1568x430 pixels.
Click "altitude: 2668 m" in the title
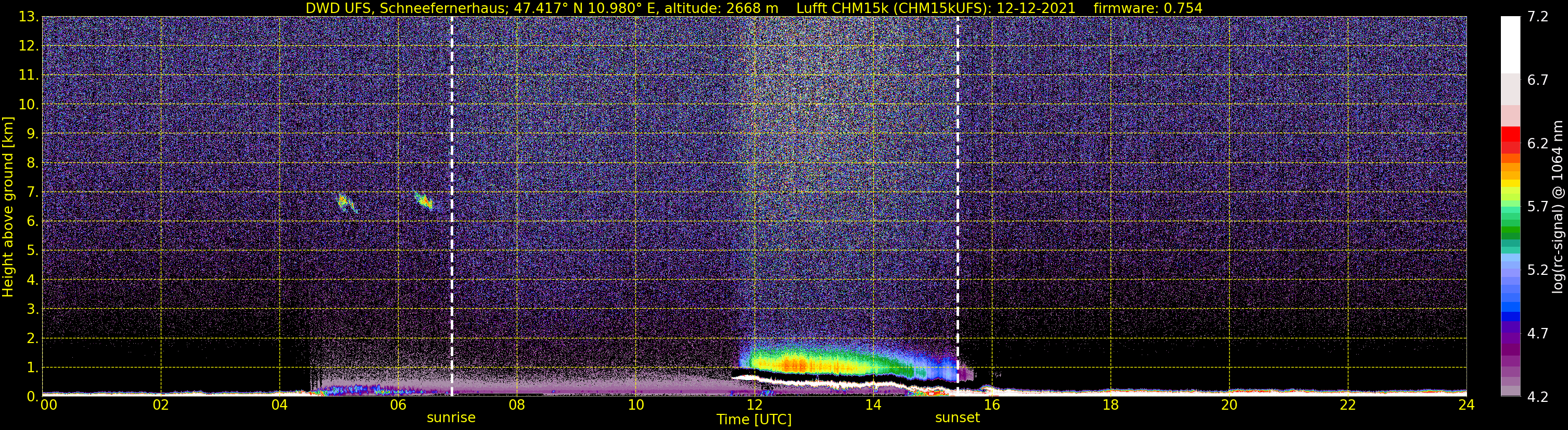point(721,8)
